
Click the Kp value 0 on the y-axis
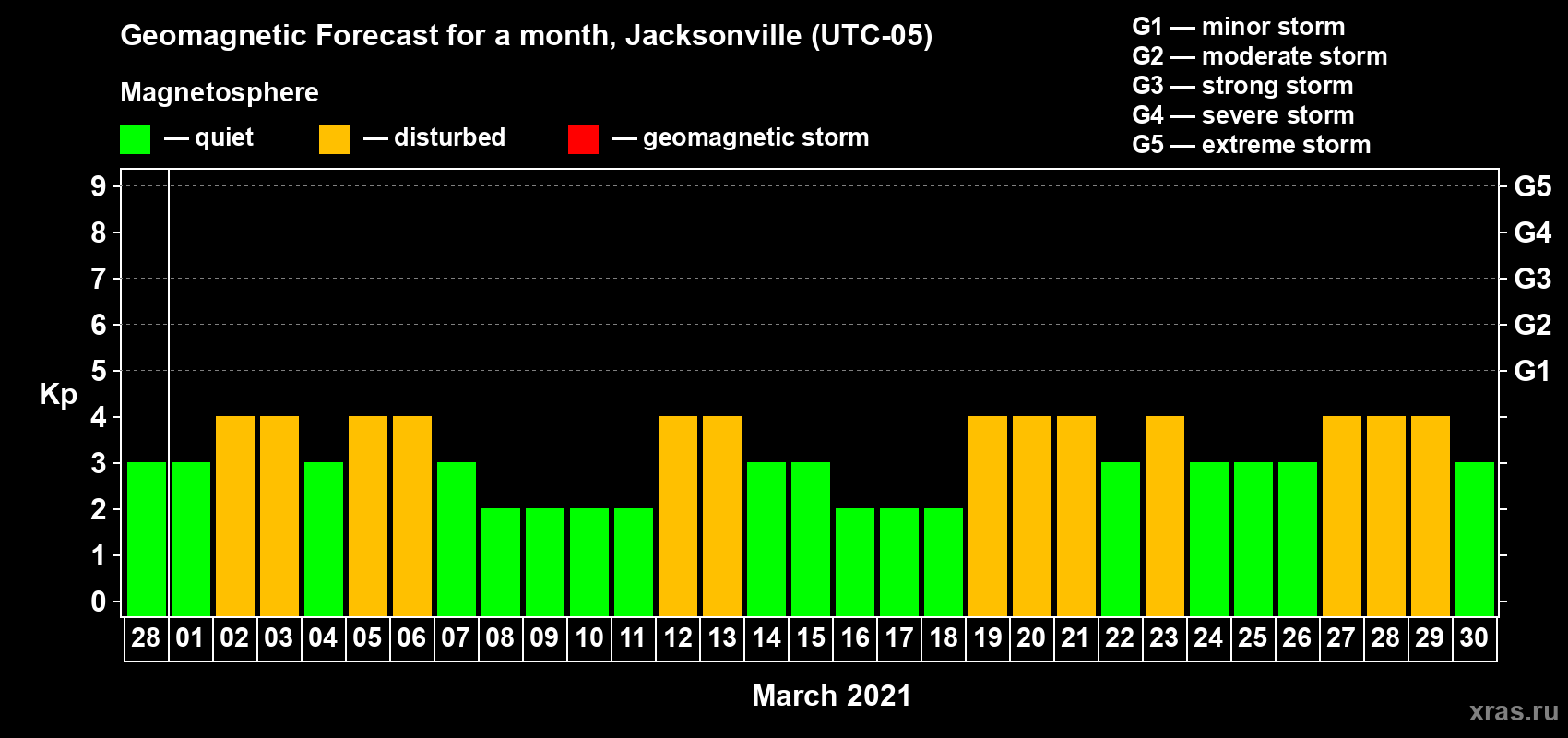coord(98,601)
